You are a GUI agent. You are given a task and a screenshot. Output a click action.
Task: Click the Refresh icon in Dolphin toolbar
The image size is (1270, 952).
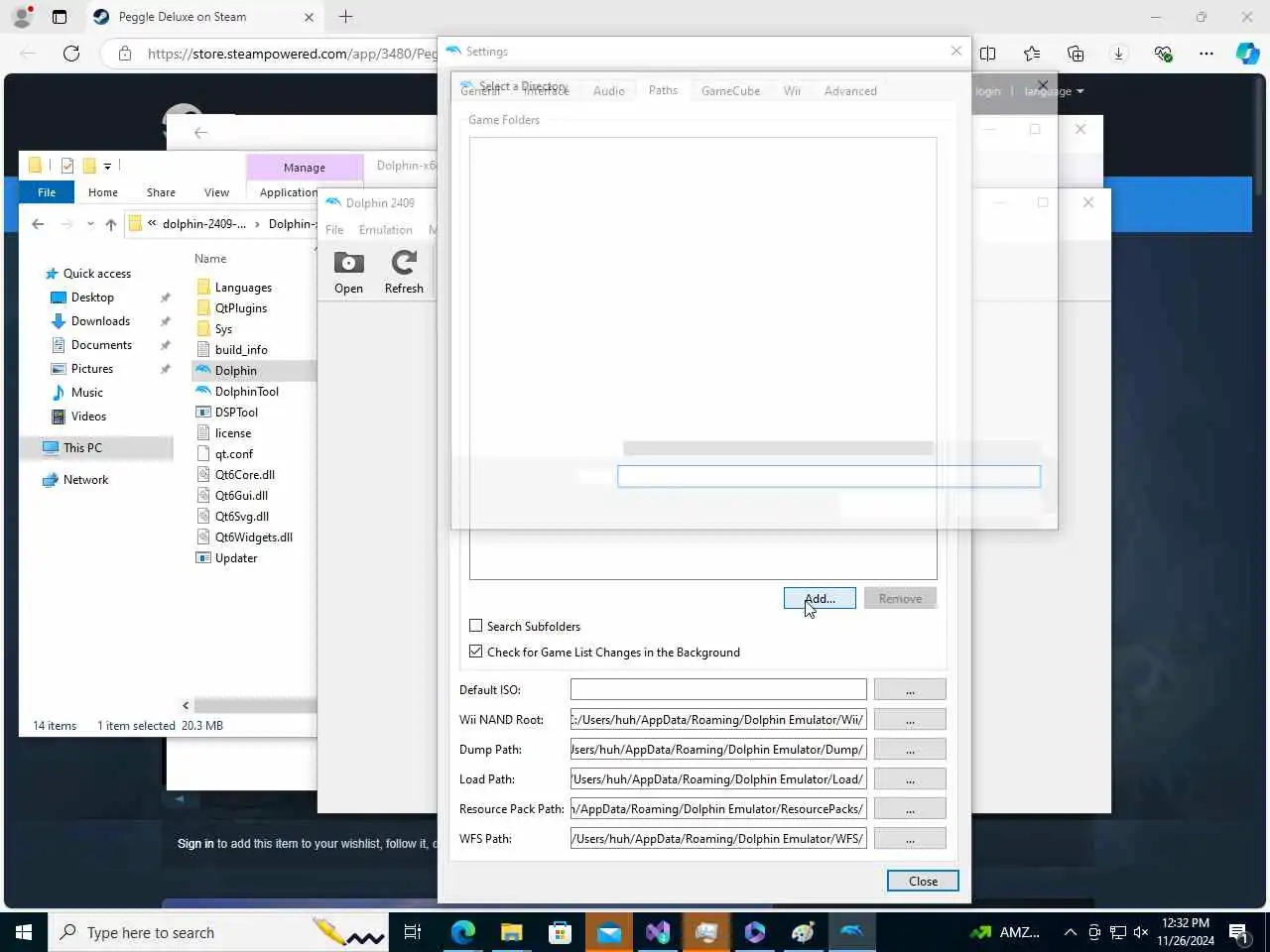(404, 273)
